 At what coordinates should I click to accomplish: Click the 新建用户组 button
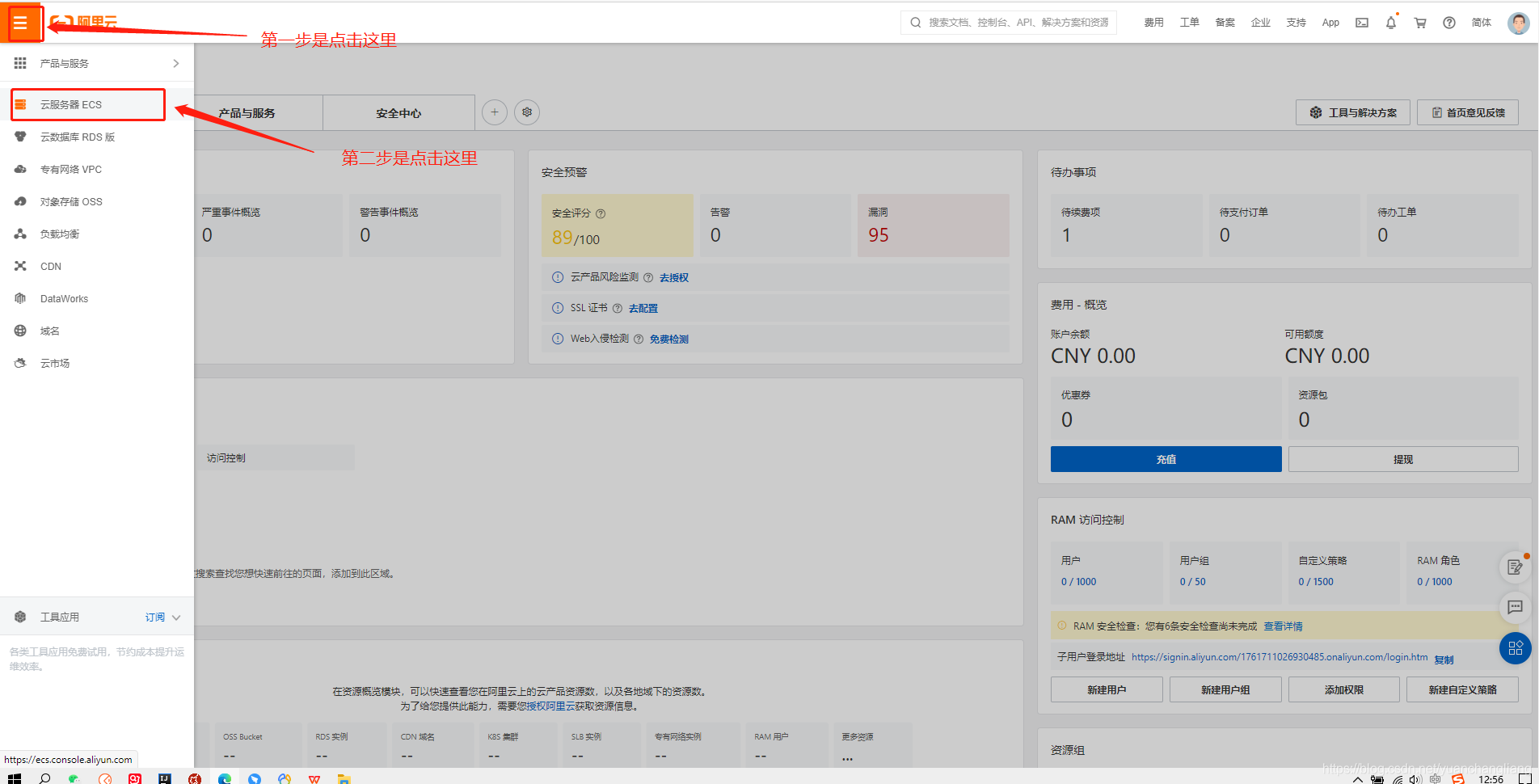click(1225, 689)
